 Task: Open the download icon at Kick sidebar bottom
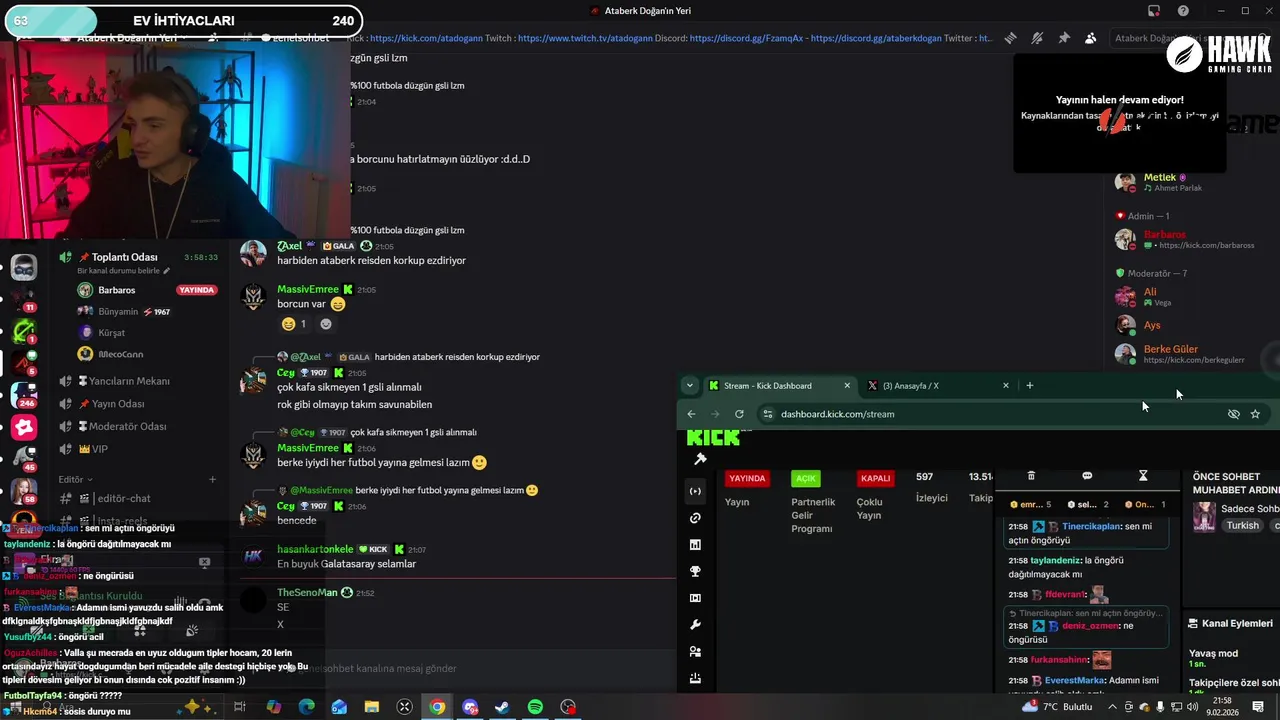click(x=695, y=678)
